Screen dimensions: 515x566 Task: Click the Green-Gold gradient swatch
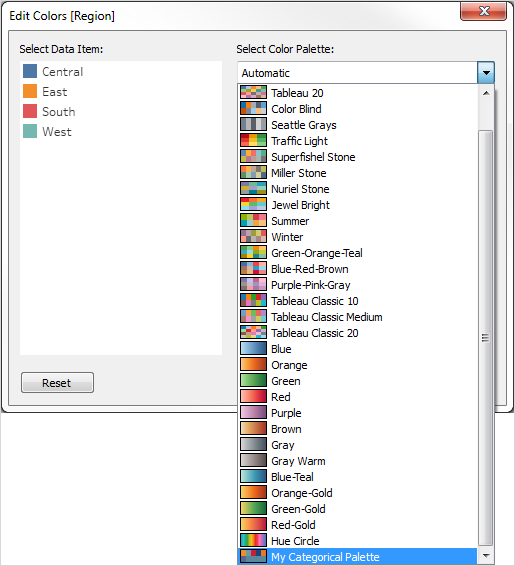pos(253,509)
